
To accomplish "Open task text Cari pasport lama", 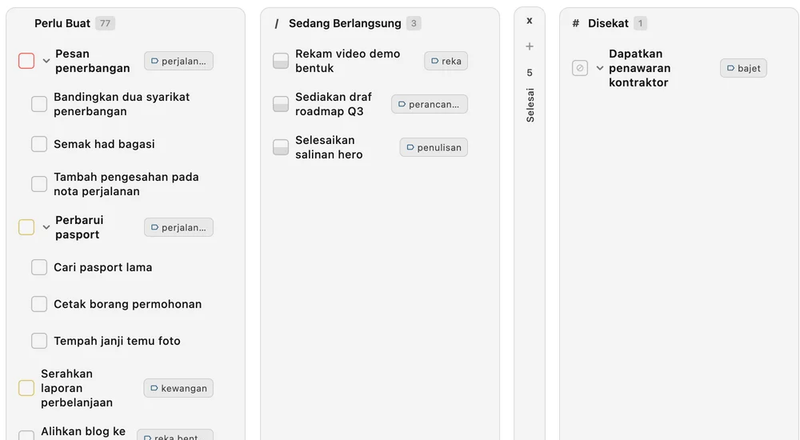I will tap(103, 267).
